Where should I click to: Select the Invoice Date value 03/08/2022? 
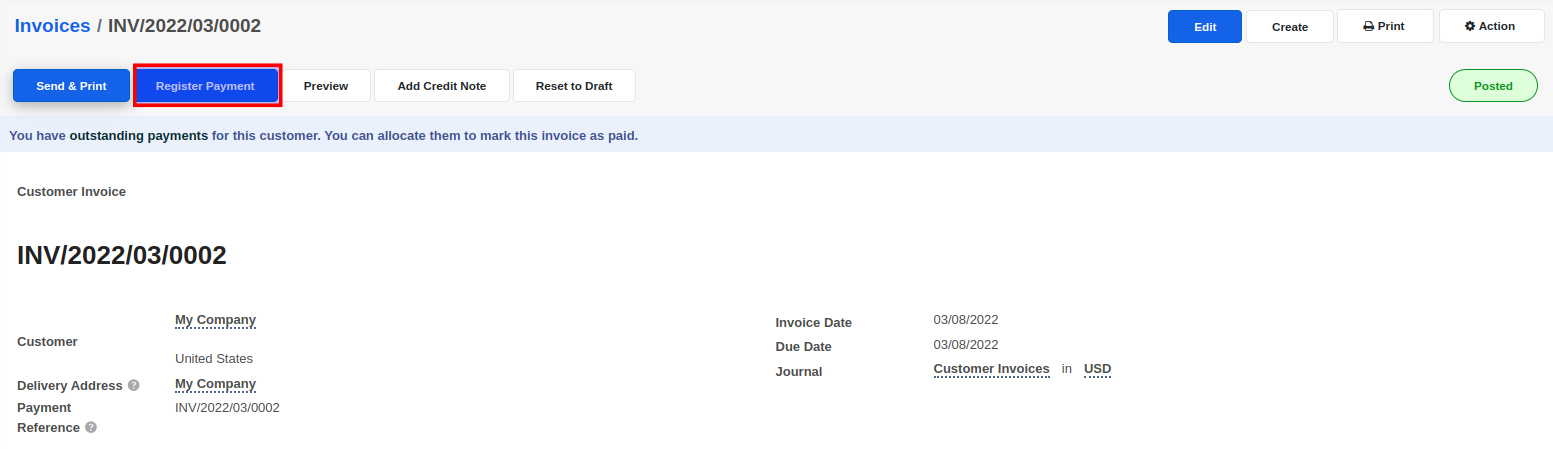tap(965, 320)
